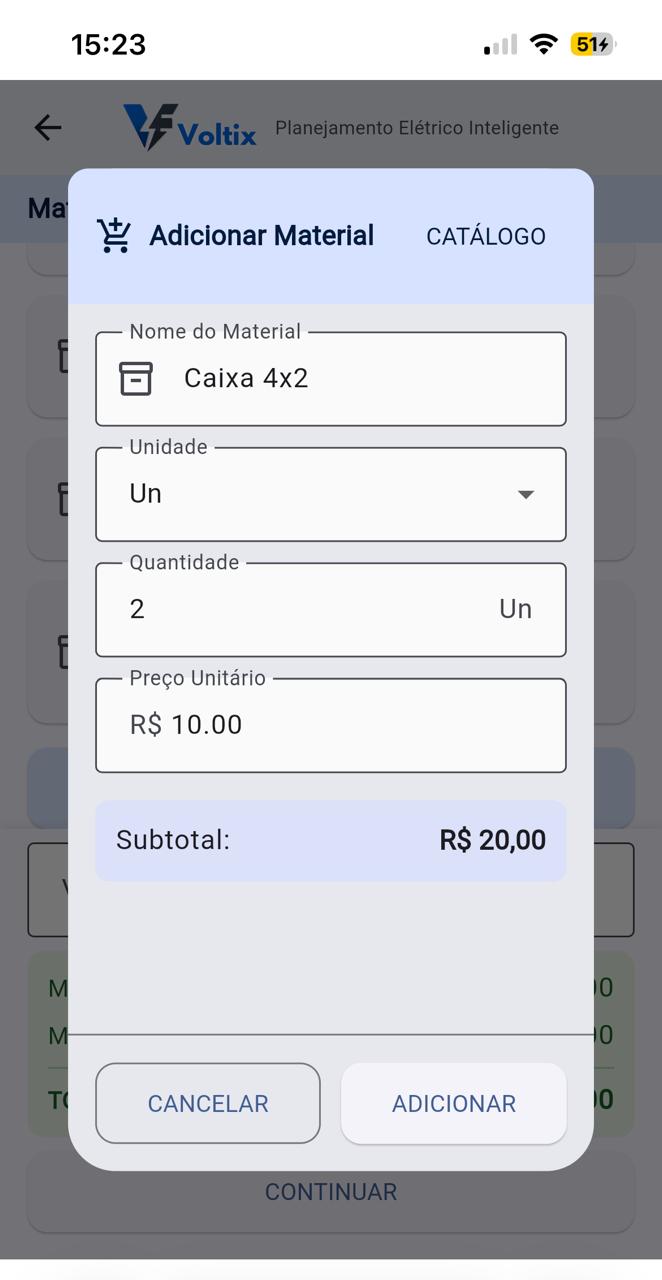Tap the material box icon in Nome do Material
This screenshot has width=662, height=1280.
coord(136,378)
